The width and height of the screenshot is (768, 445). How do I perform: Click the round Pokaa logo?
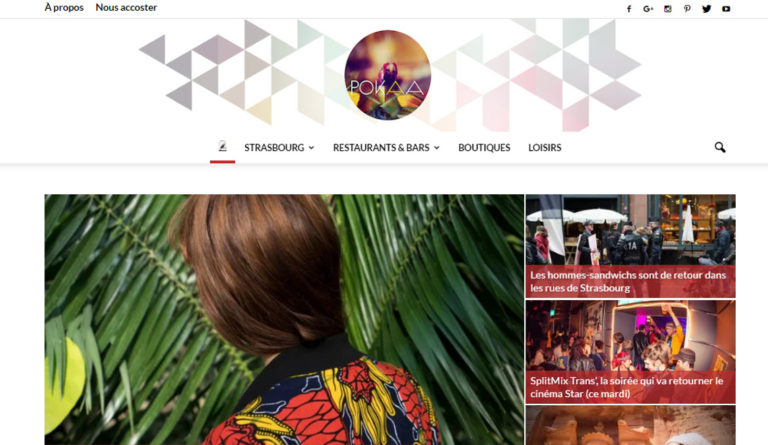pyautogui.click(x=387, y=75)
